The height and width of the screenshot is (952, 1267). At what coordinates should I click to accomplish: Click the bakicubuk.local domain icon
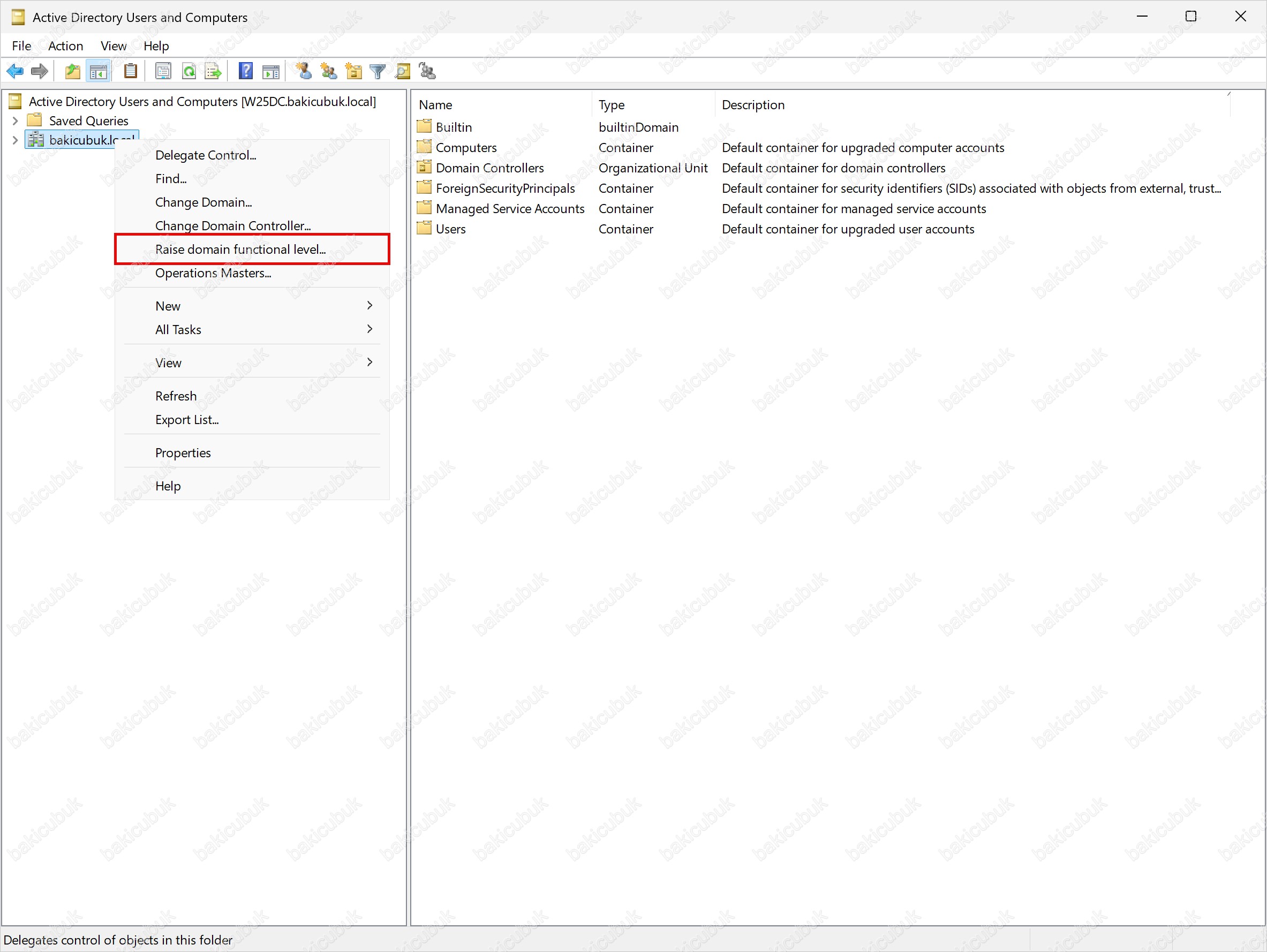(x=36, y=140)
